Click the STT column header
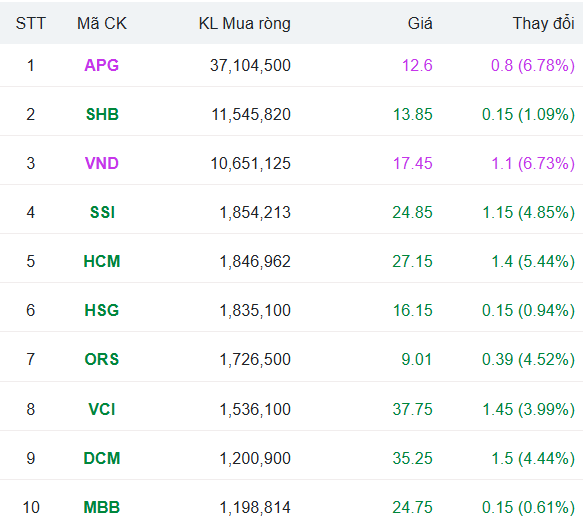 (x=30, y=23)
